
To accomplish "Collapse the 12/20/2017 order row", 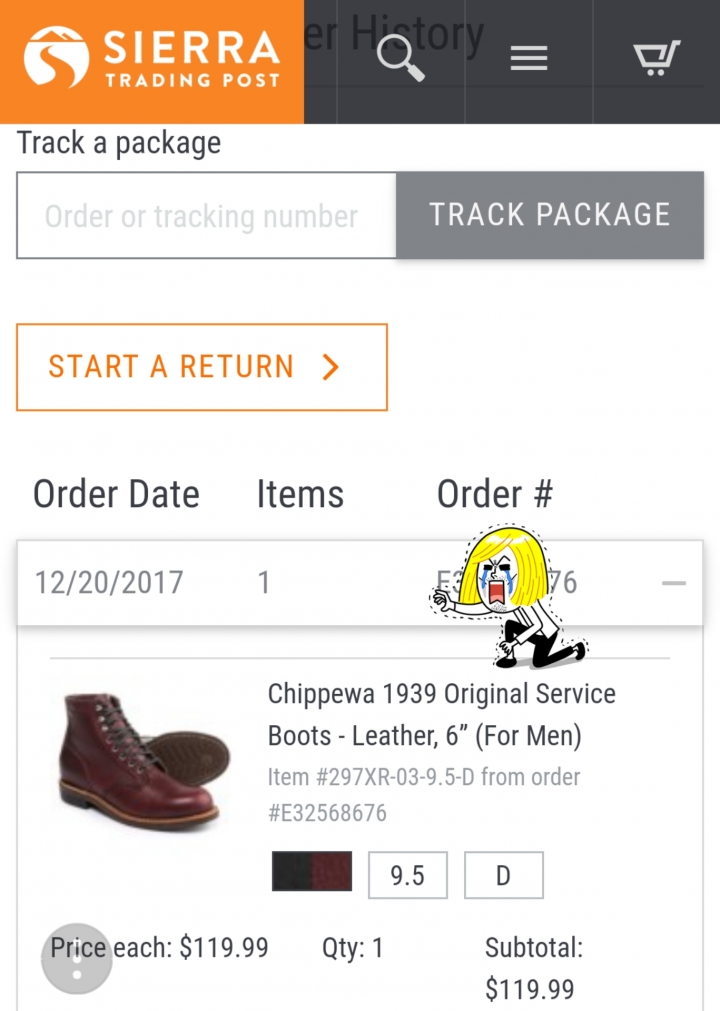I will 674,583.
